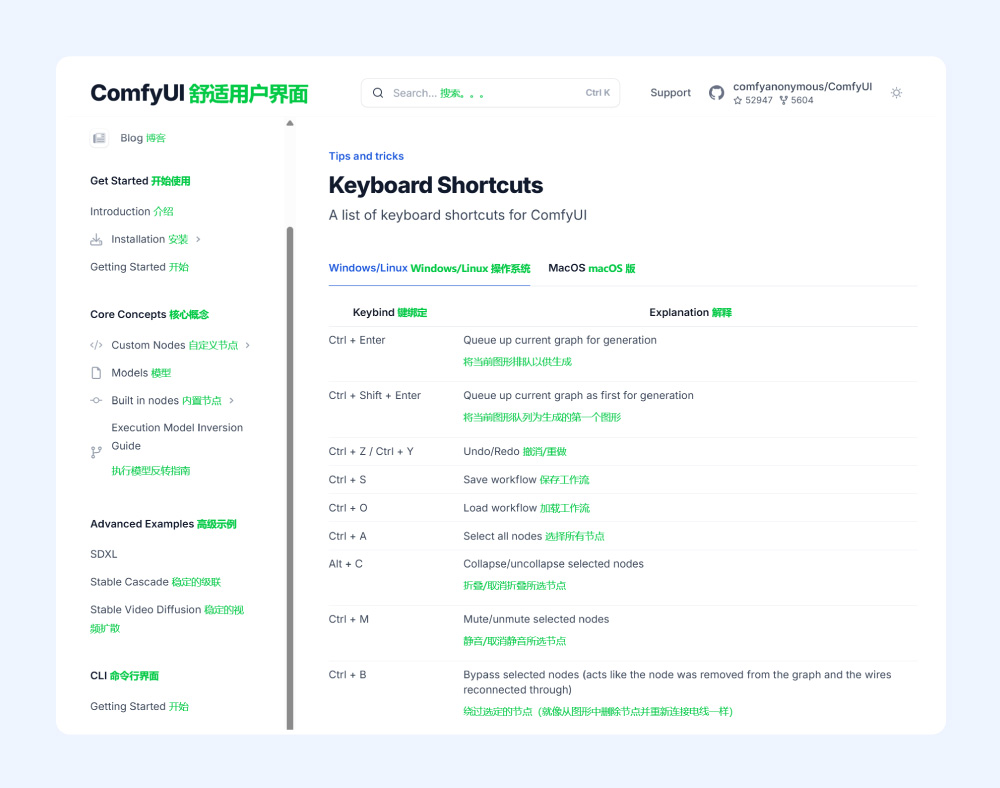Image resolution: width=1000 pixels, height=788 pixels.
Task: Click the 'Ctrl + Enter' keybind cell
Action: tap(357, 340)
